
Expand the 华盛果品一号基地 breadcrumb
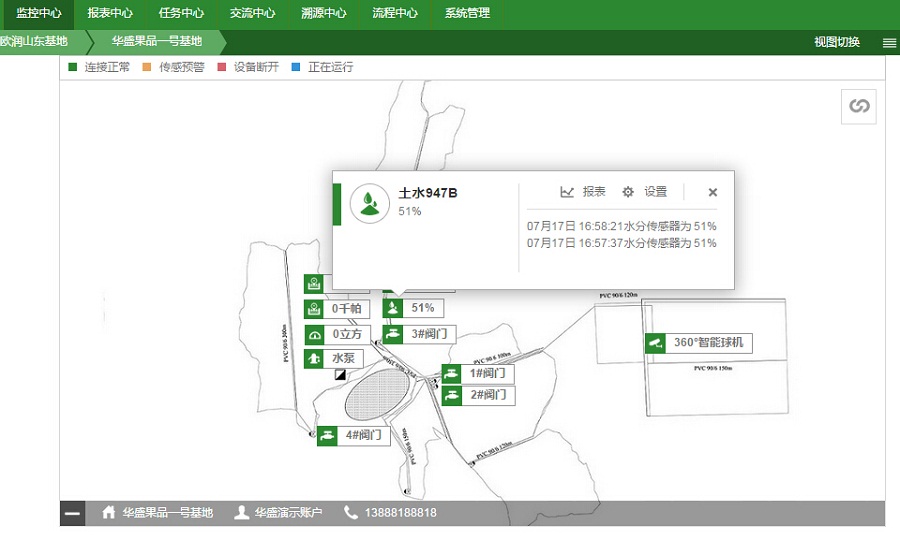point(156,42)
